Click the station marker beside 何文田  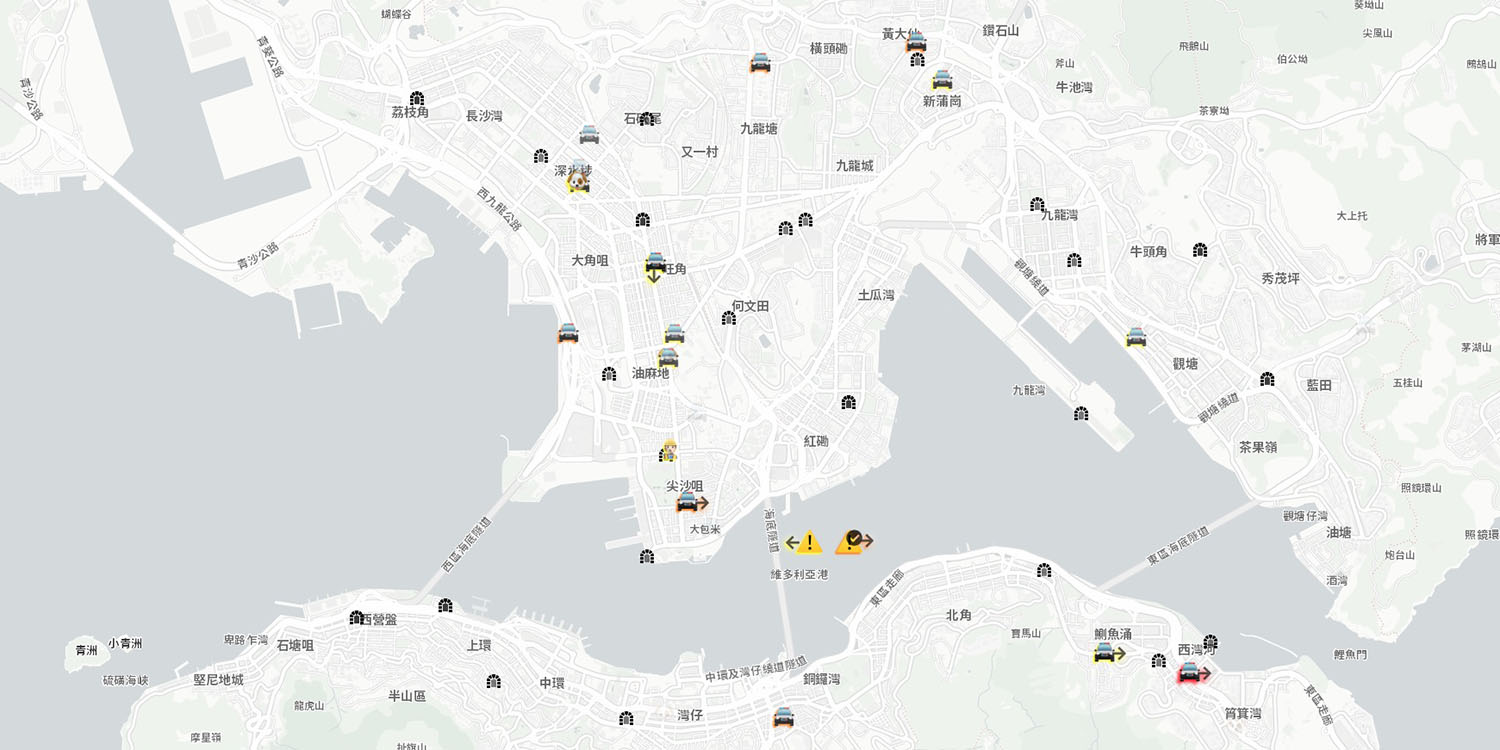(x=729, y=318)
